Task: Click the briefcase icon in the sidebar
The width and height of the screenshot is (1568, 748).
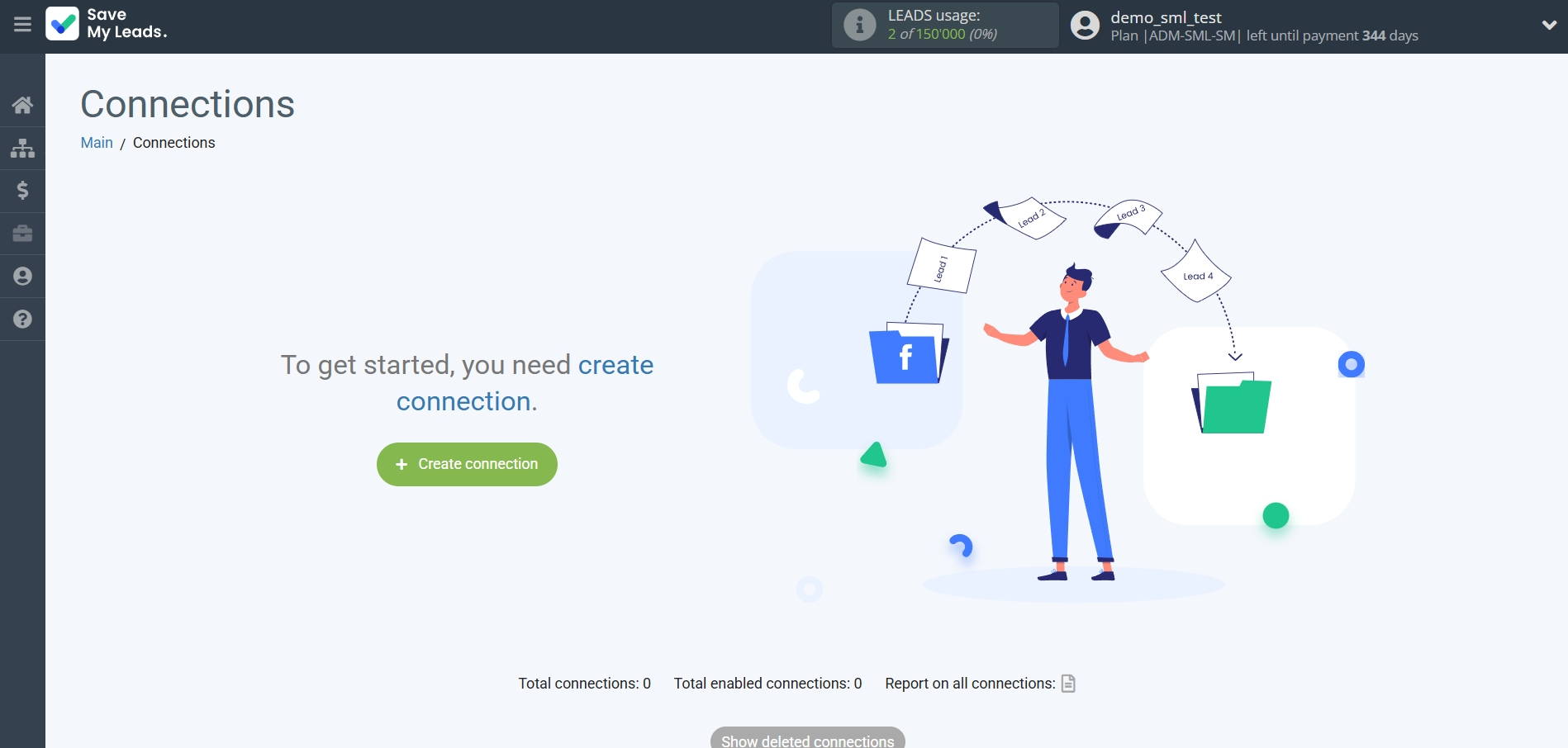Action: click(x=22, y=234)
